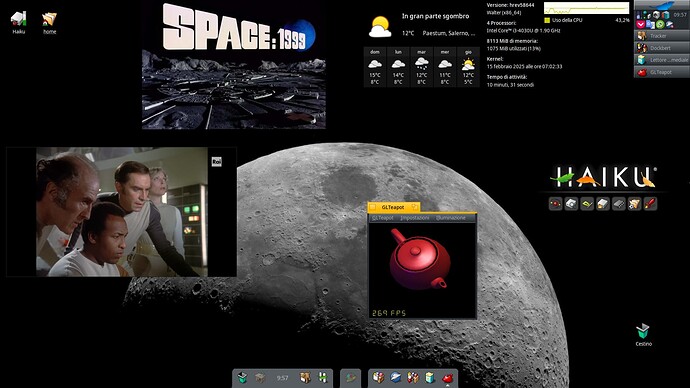Click the green circle tray icon in the Deskbar
The image size is (690, 388).
tap(660, 25)
